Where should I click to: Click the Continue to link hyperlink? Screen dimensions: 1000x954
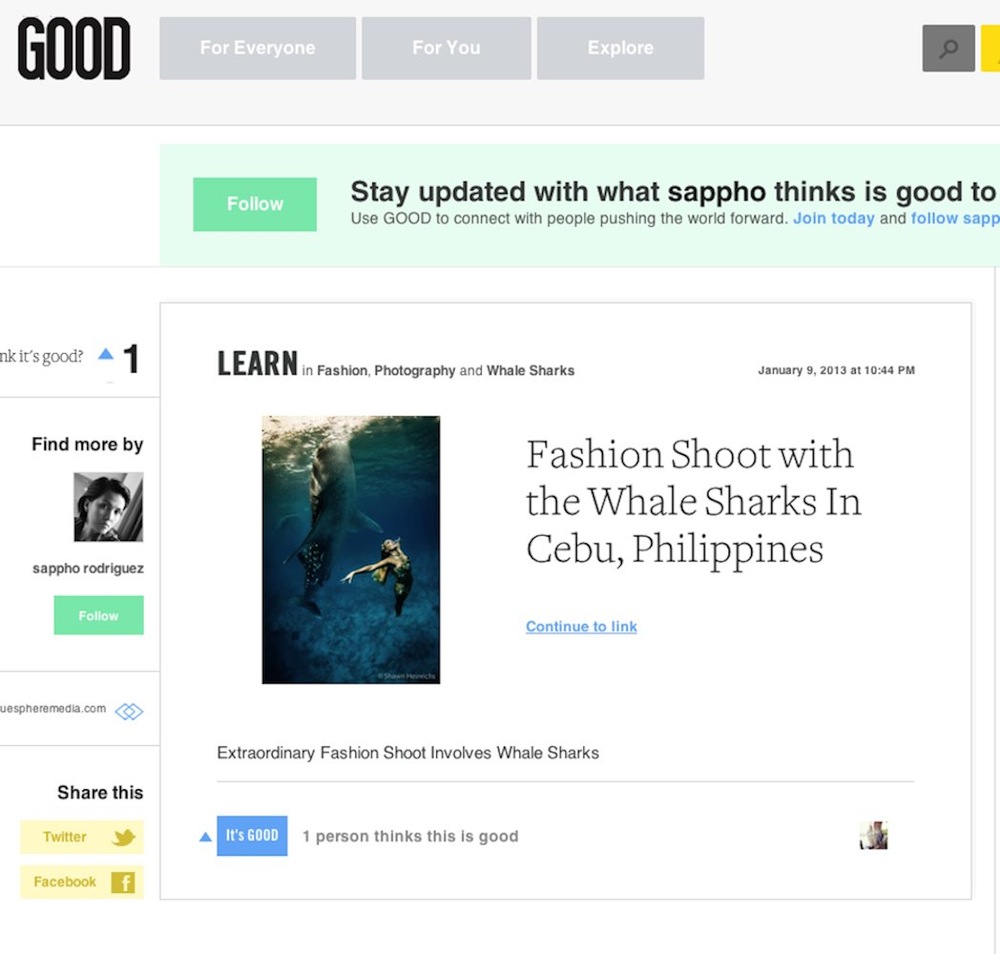[x=581, y=627]
